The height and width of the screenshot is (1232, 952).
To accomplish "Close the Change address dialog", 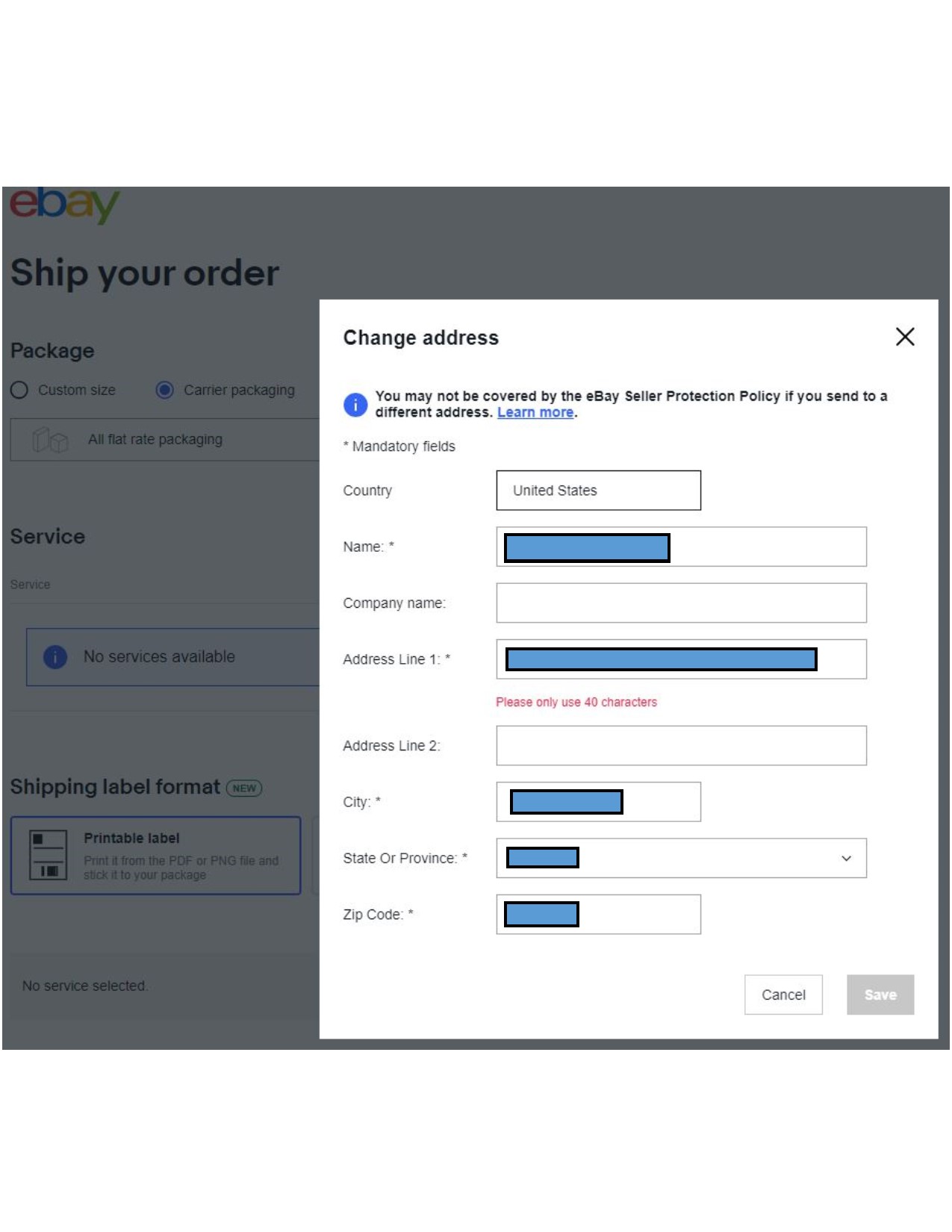I will pyautogui.click(x=905, y=337).
